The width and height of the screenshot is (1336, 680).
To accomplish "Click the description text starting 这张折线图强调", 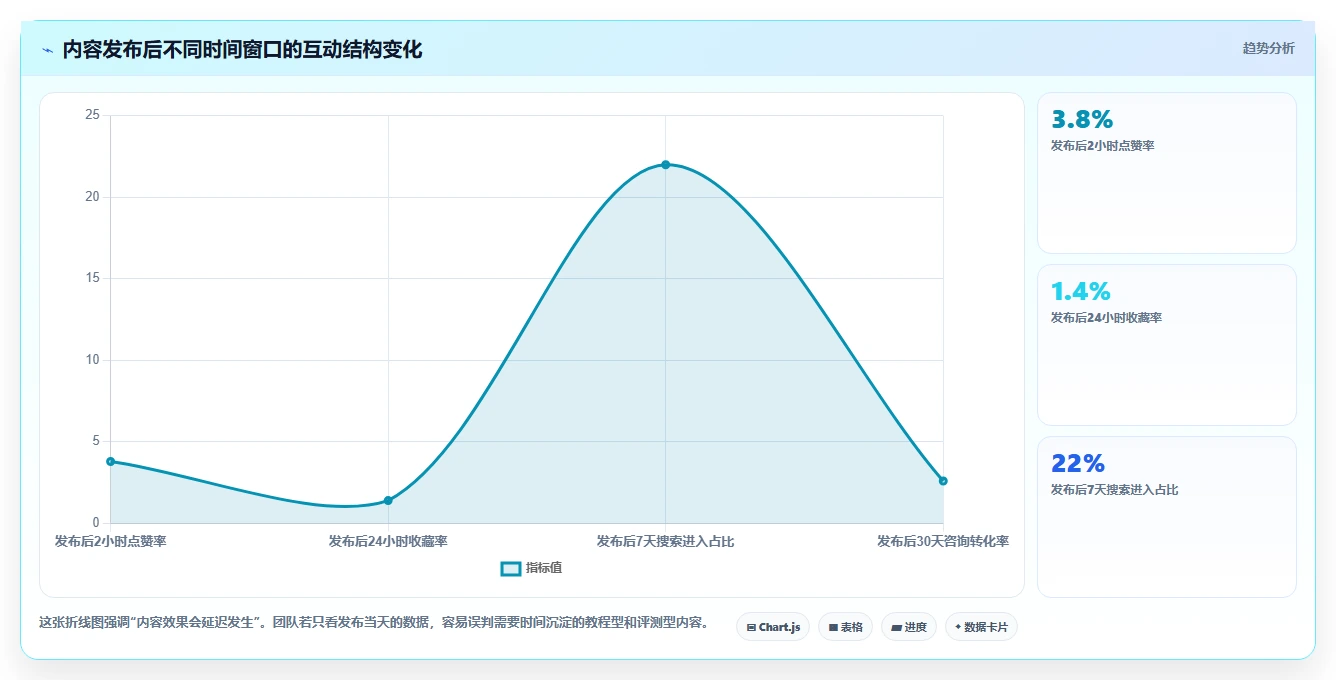I will (374, 622).
